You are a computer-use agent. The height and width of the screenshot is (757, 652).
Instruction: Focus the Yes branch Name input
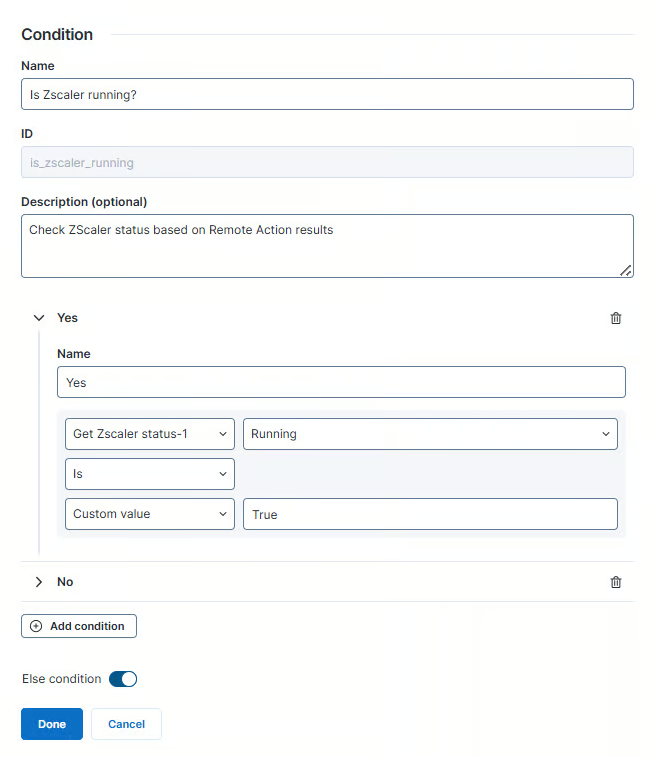(x=341, y=382)
